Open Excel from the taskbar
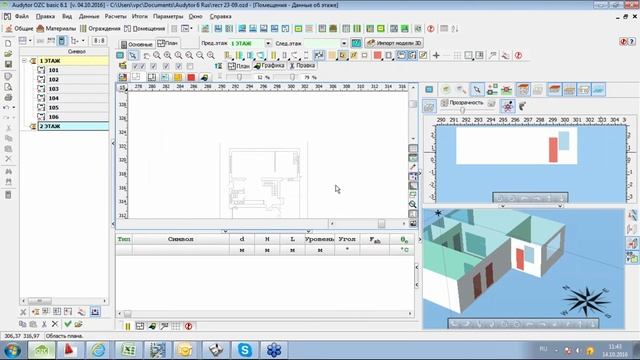The width and height of the screenshot is (640, 360). point(128,350)
